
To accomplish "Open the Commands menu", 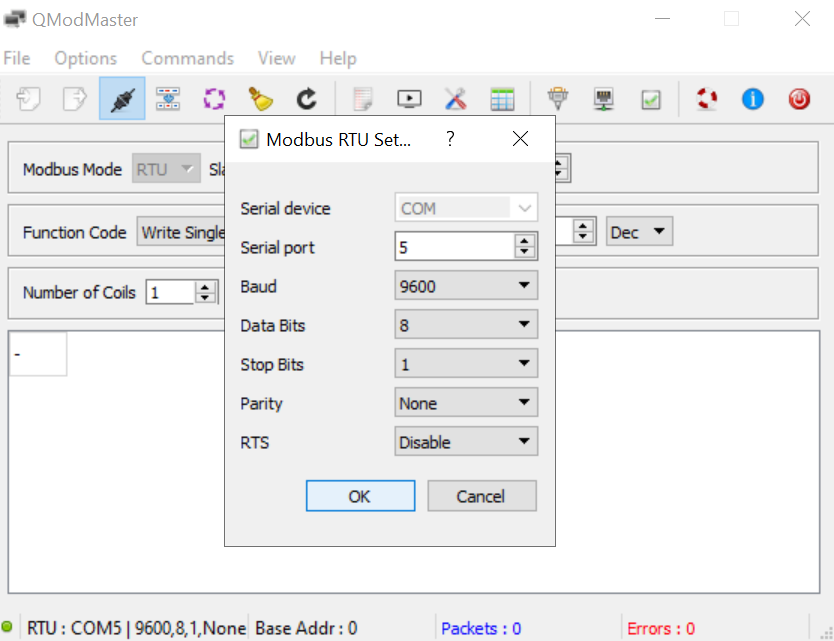I will (187, 58).
